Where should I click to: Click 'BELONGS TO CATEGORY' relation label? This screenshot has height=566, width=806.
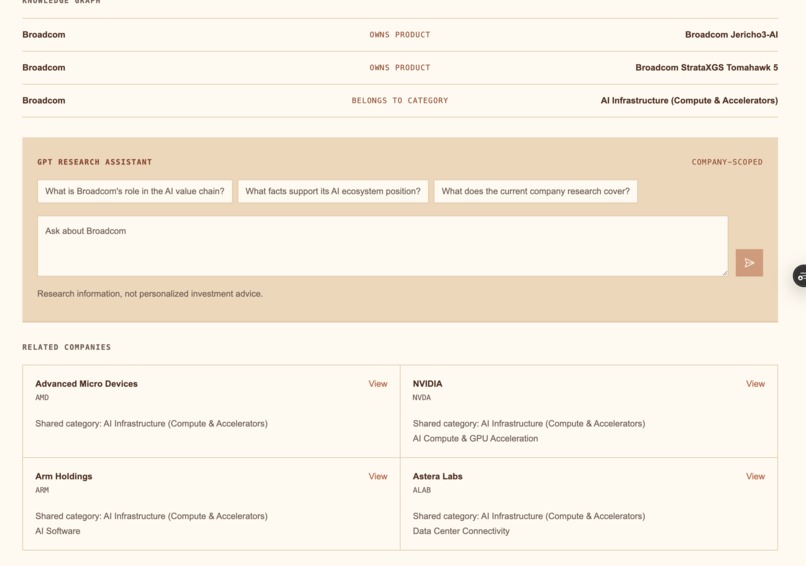[x=400, y=100]
